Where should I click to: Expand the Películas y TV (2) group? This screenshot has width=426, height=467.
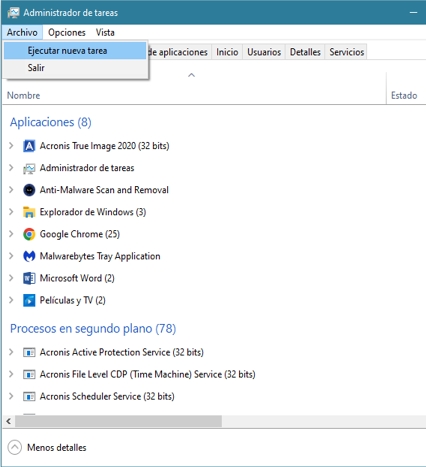[x=11, y=300]
